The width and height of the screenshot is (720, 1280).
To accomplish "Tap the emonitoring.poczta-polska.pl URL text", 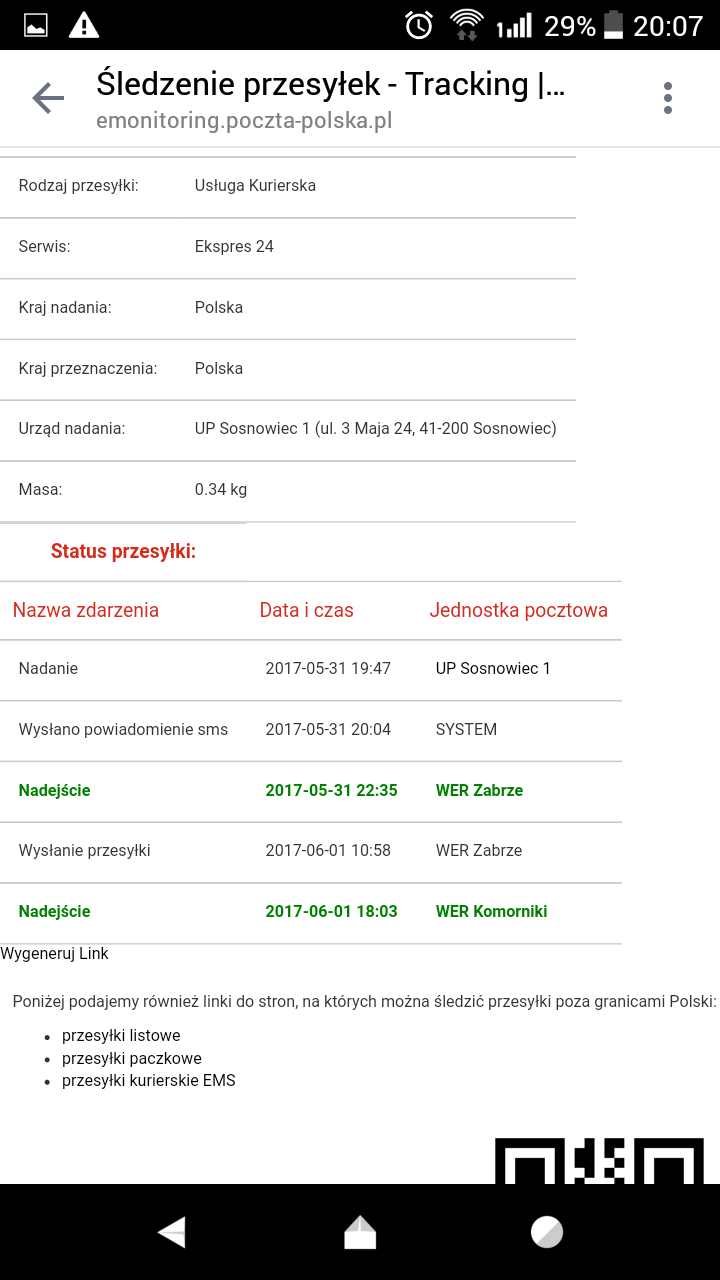I will [x=244, y=121].
